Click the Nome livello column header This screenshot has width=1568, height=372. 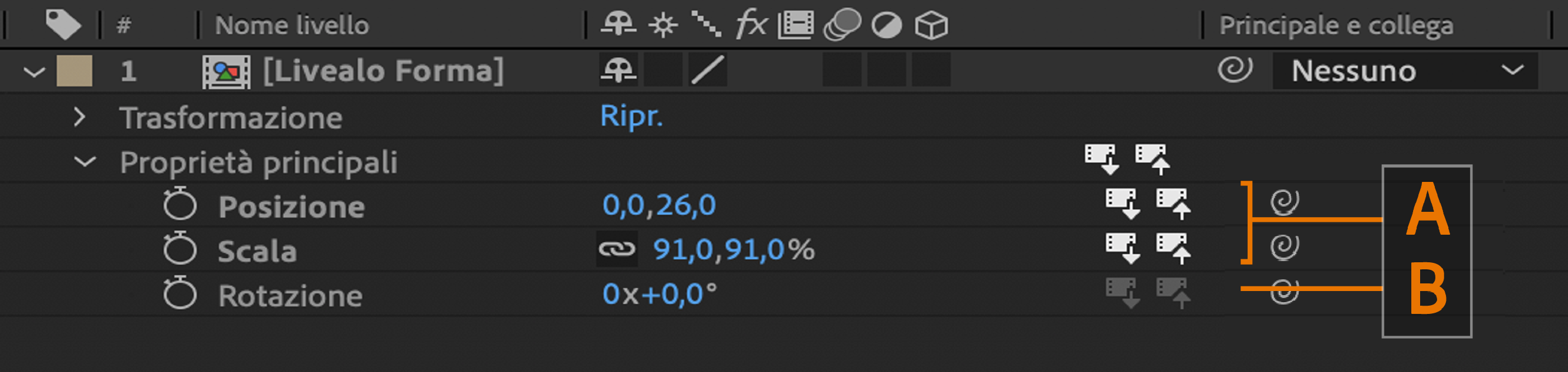click(292, 26)
